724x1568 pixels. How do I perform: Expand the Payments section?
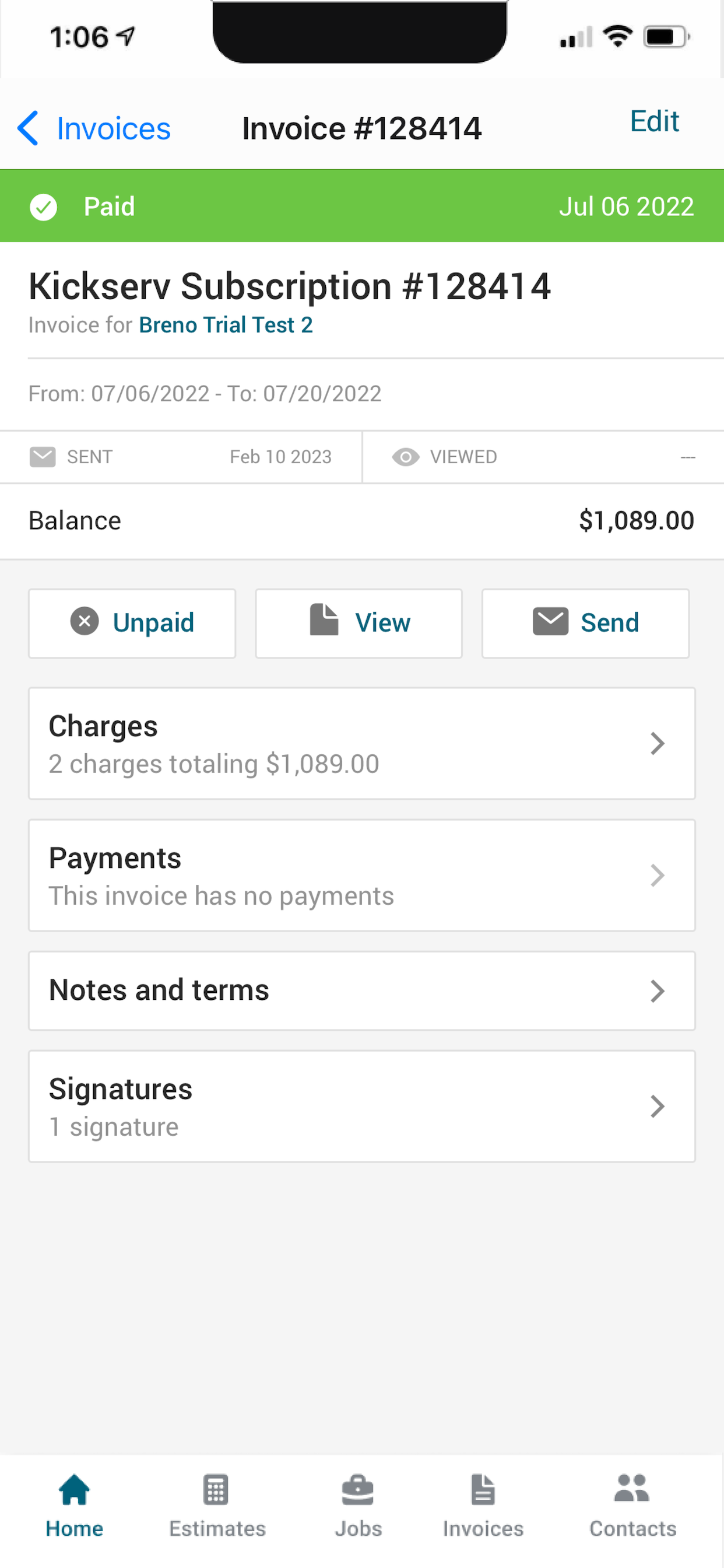(362, 876)
